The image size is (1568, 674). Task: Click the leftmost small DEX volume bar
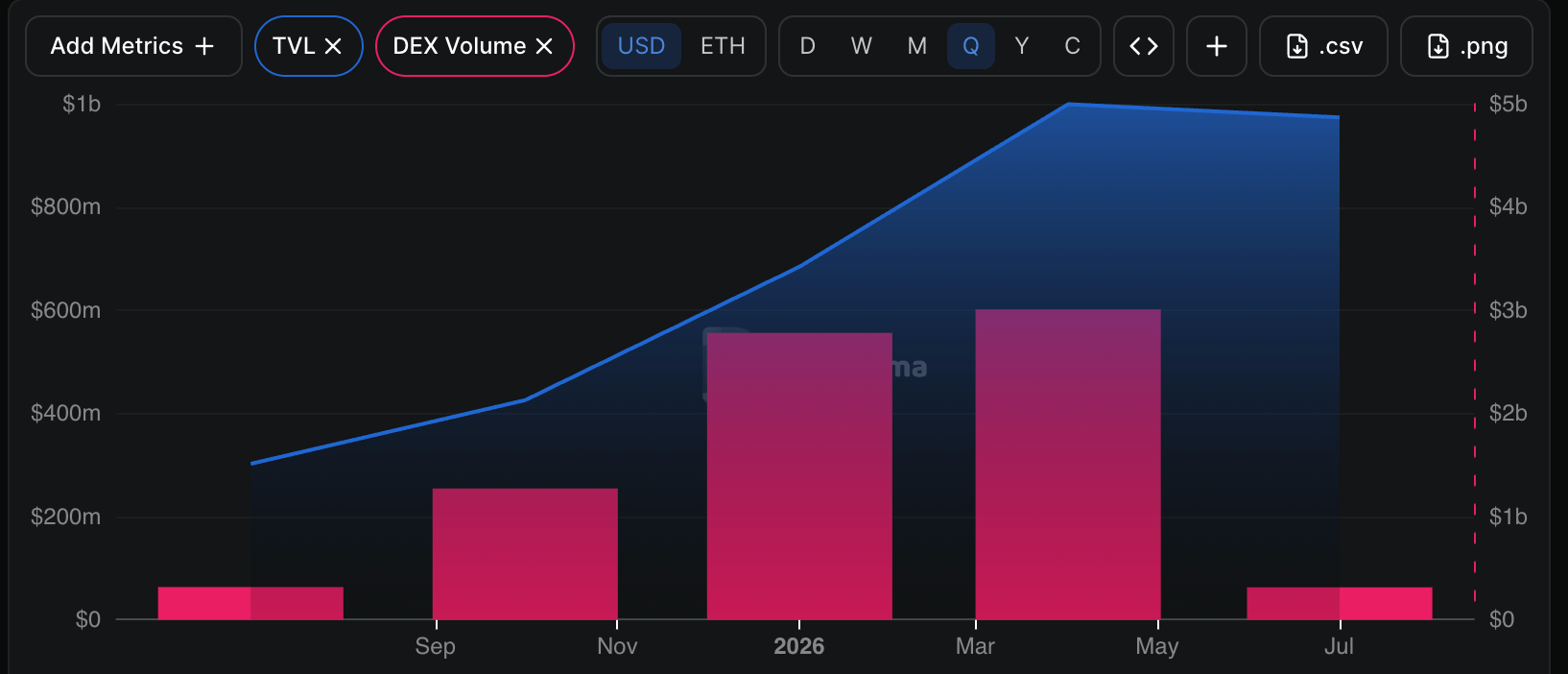click(x=250, y=603)
